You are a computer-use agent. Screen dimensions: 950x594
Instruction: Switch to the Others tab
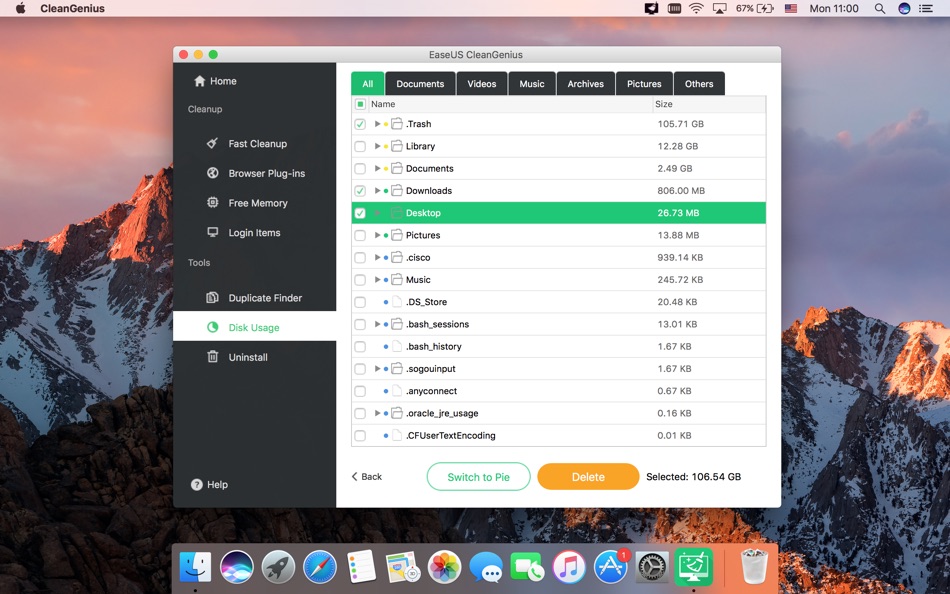[699, 84]
